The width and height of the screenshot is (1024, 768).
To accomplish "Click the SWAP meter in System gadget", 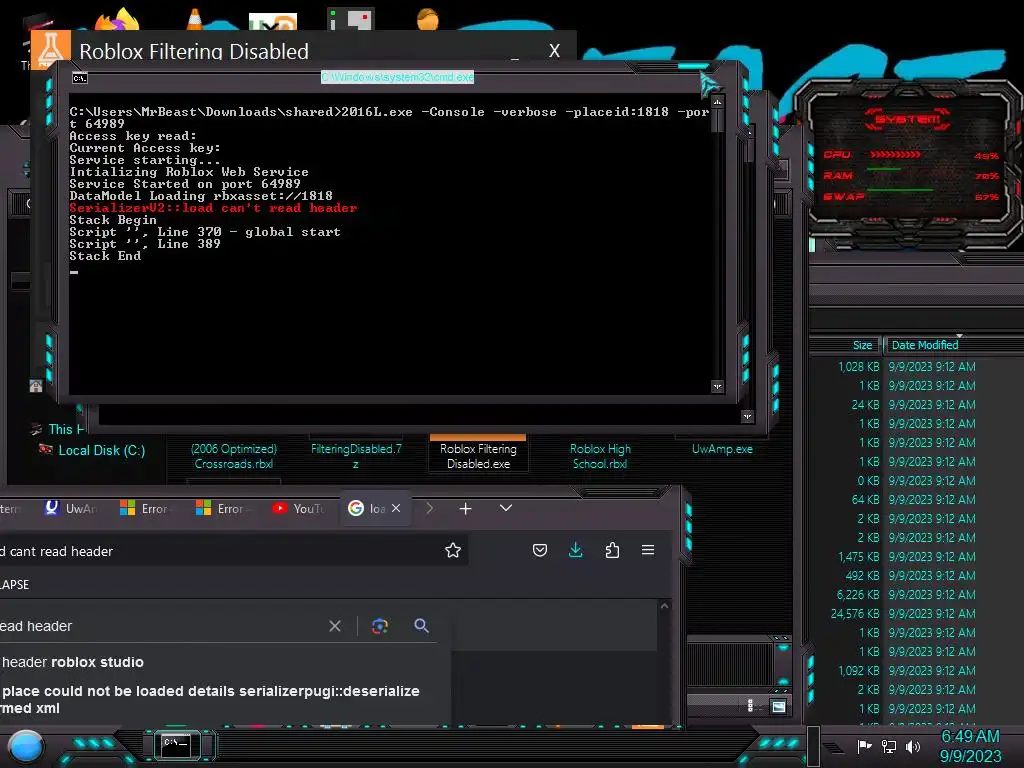I will click(x=910, y=197).
